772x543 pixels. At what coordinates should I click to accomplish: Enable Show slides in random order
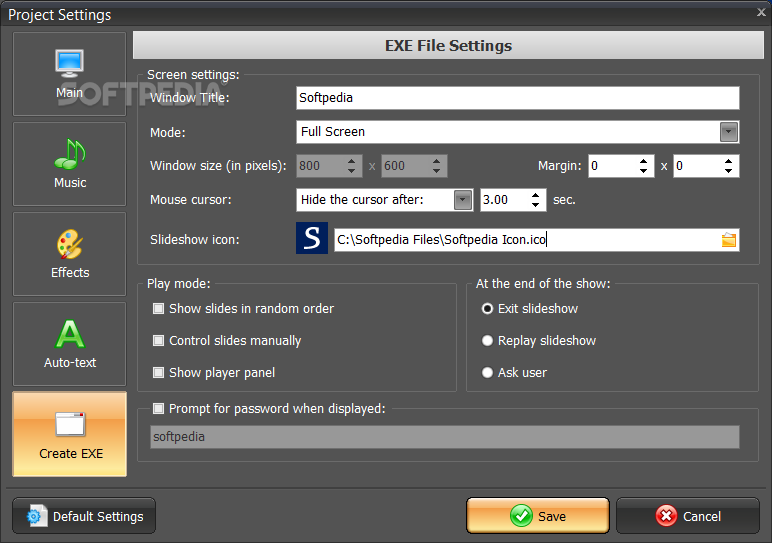click(159, 309)
